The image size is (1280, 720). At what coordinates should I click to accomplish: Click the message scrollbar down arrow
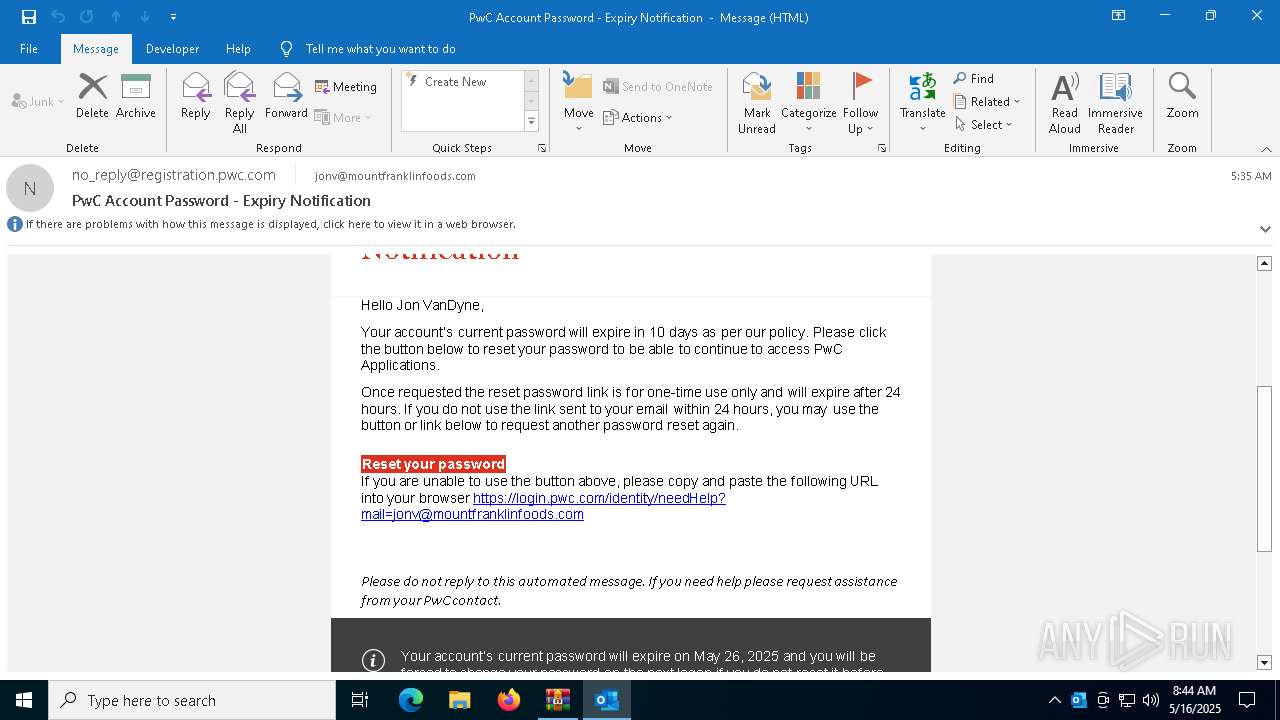[x=1264, y=662]
